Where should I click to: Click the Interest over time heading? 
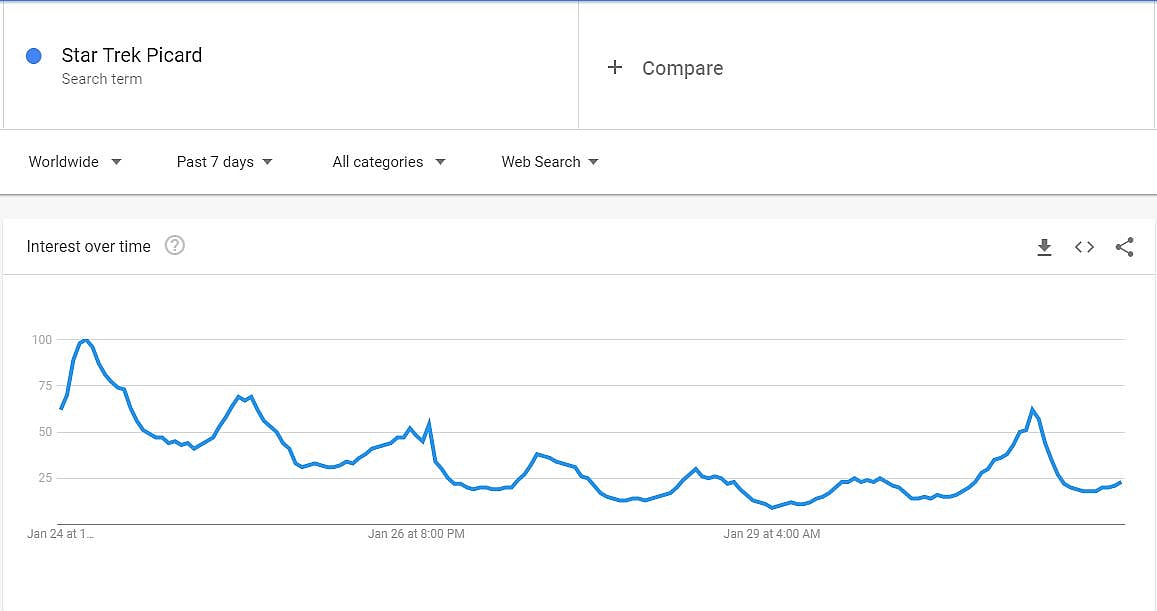point(89,247)
